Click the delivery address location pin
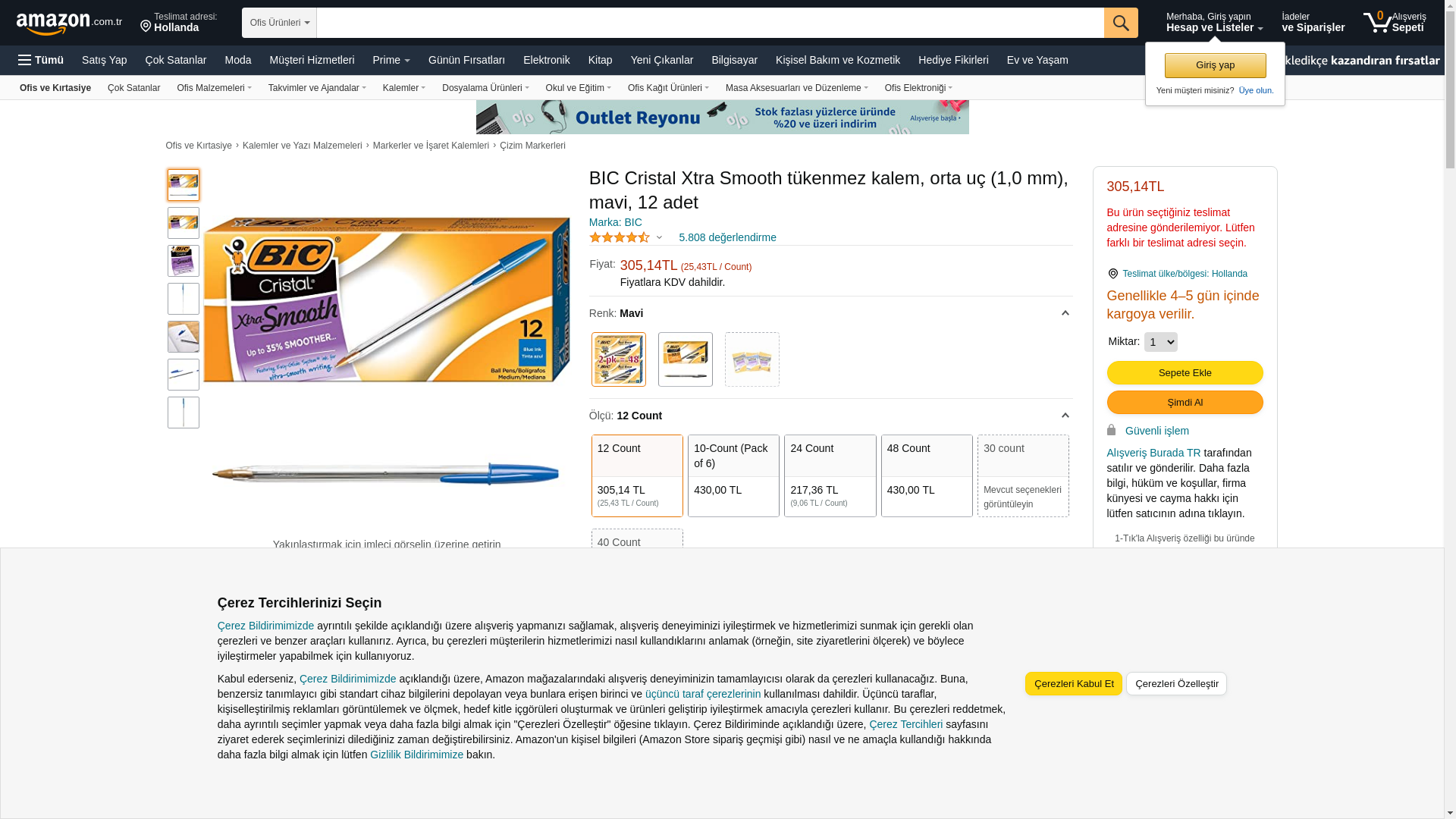The image size is (1456, 819). coord(146,27)
